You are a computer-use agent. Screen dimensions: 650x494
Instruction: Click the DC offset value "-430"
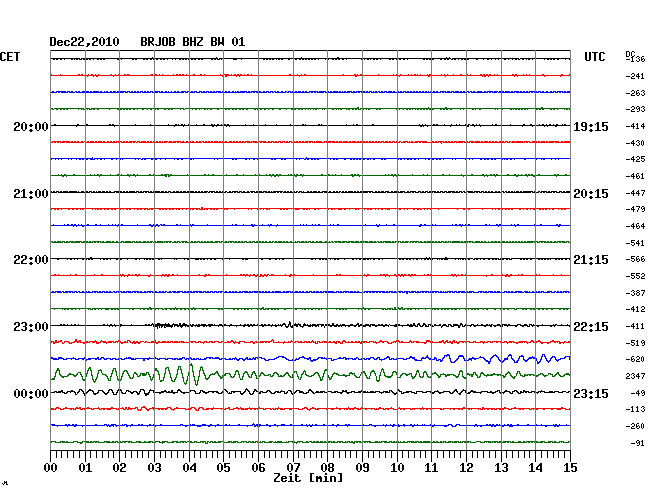(x=635, y=143)
